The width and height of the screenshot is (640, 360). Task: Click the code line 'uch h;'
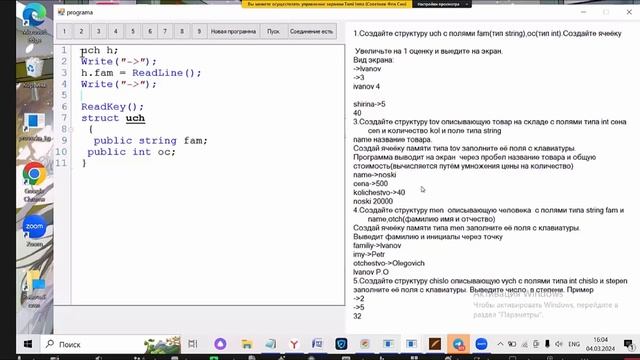[x=100, y=50]
